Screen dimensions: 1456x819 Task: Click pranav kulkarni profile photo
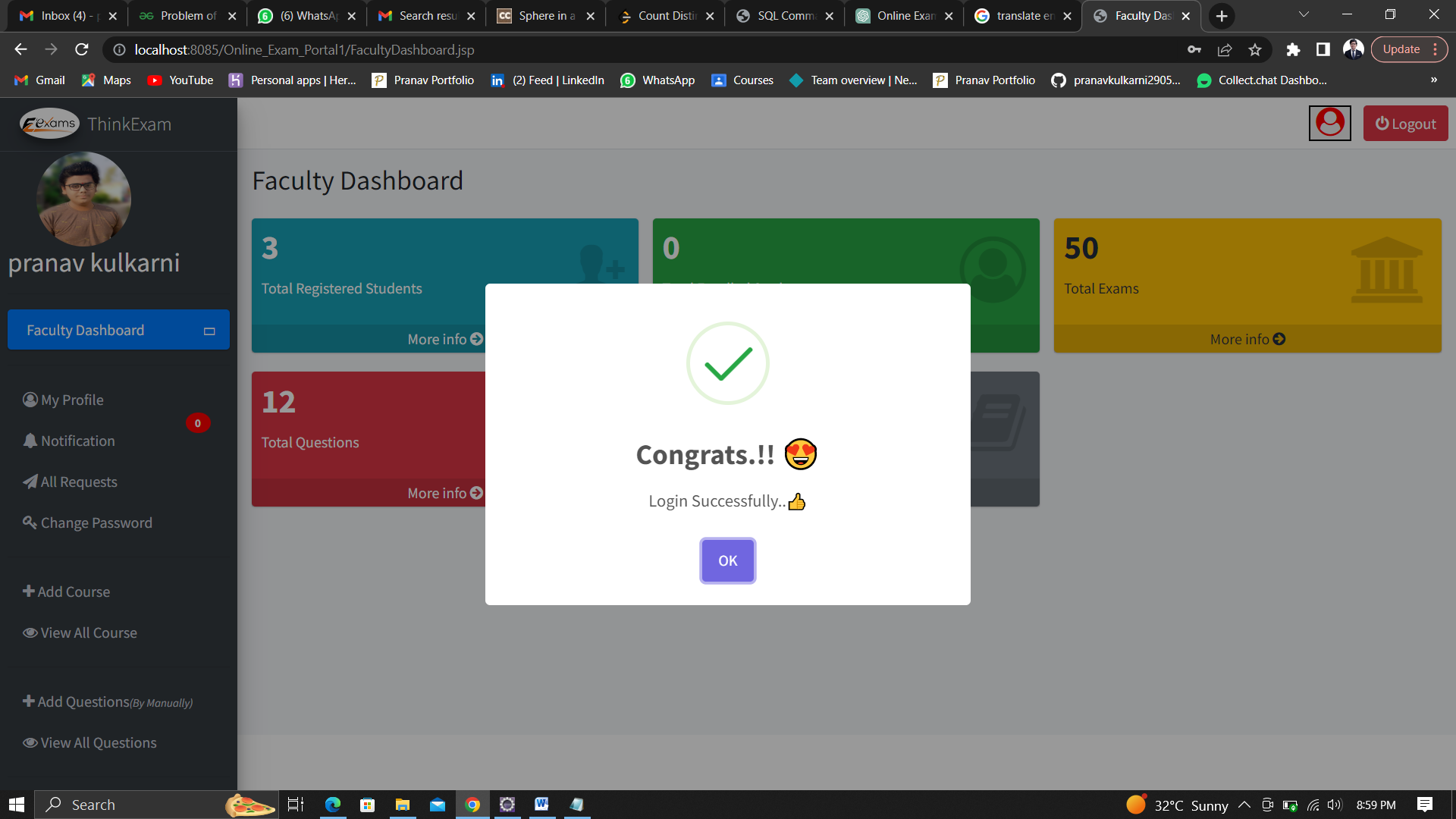click(x=83, y=199)
